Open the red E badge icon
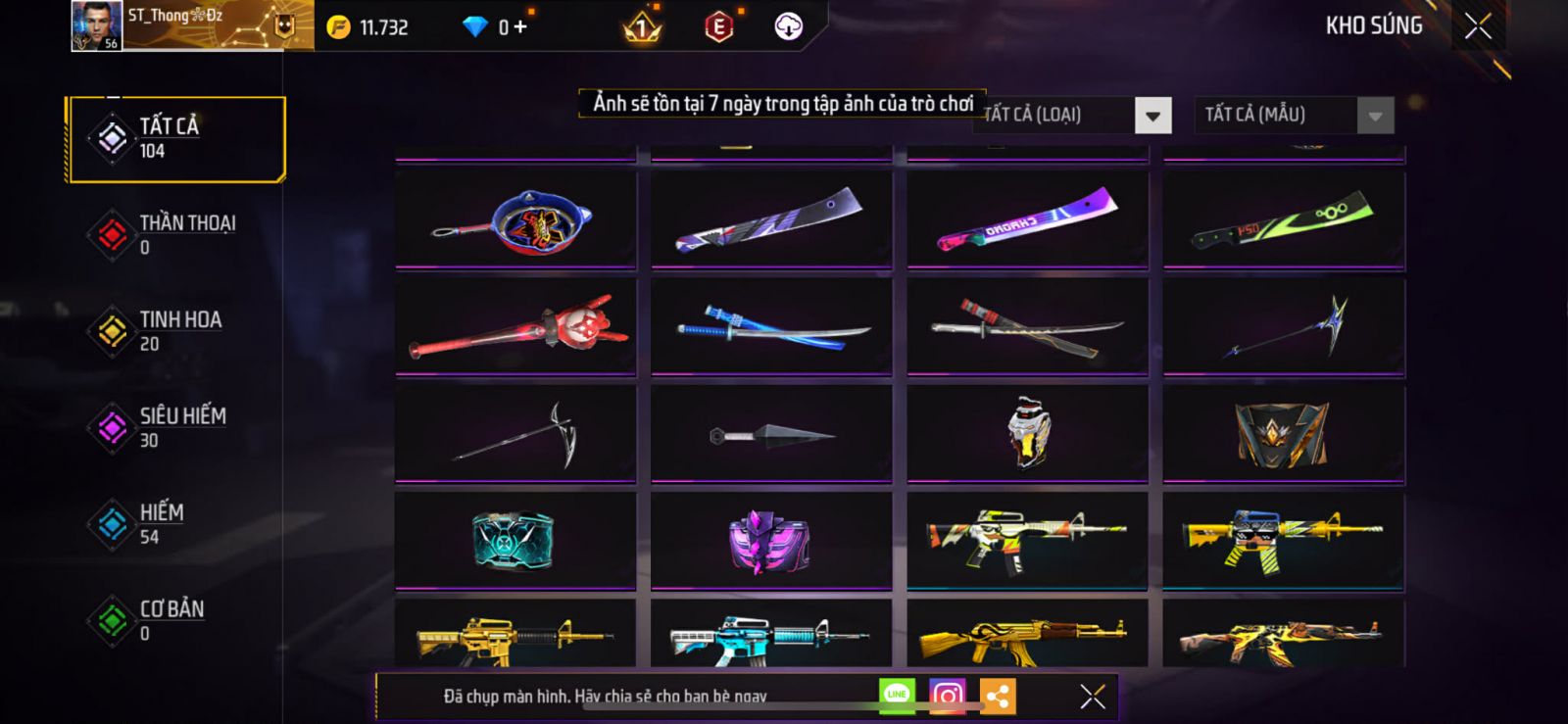This screenshot has width=1568, height=724. coord(718,27)
